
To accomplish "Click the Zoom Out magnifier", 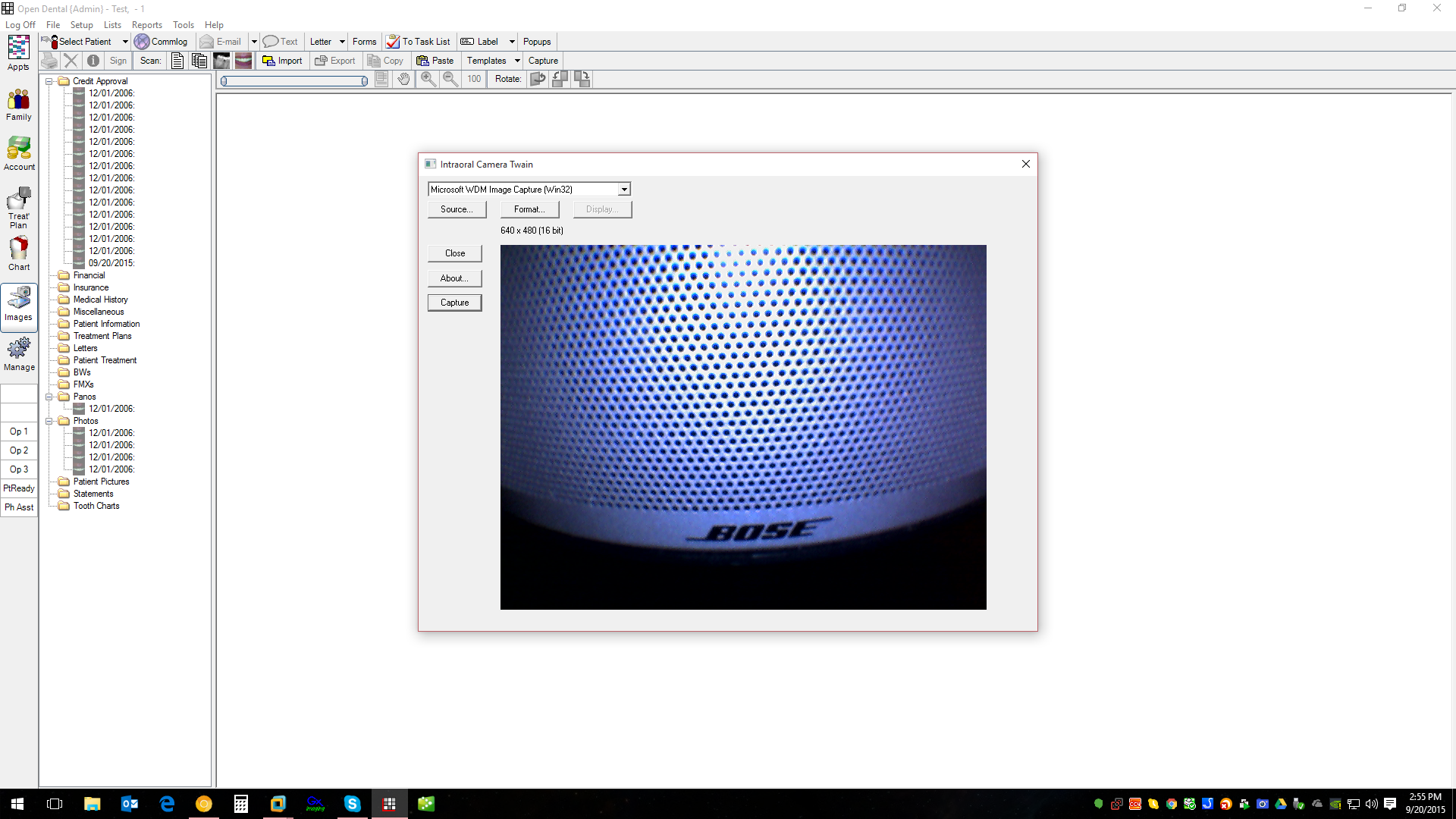I will tap(450, 79).
